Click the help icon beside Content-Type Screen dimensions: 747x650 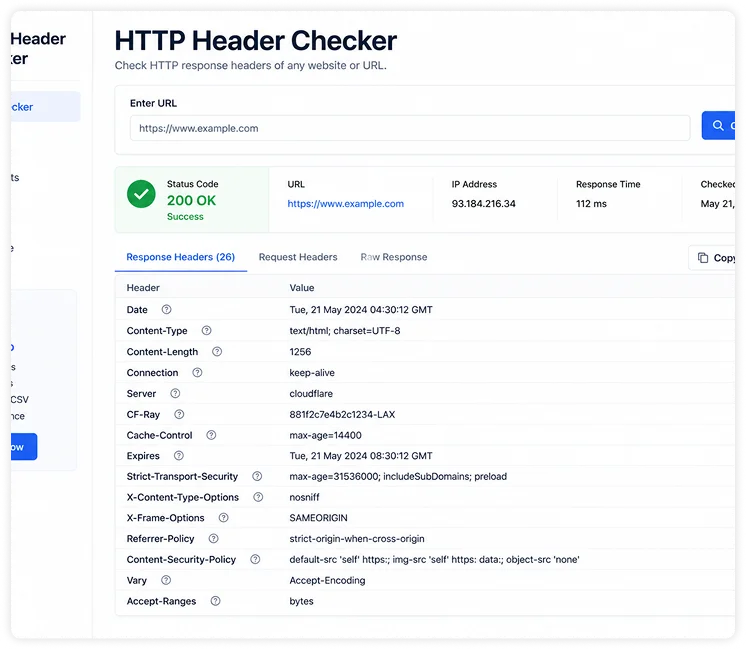206,330
